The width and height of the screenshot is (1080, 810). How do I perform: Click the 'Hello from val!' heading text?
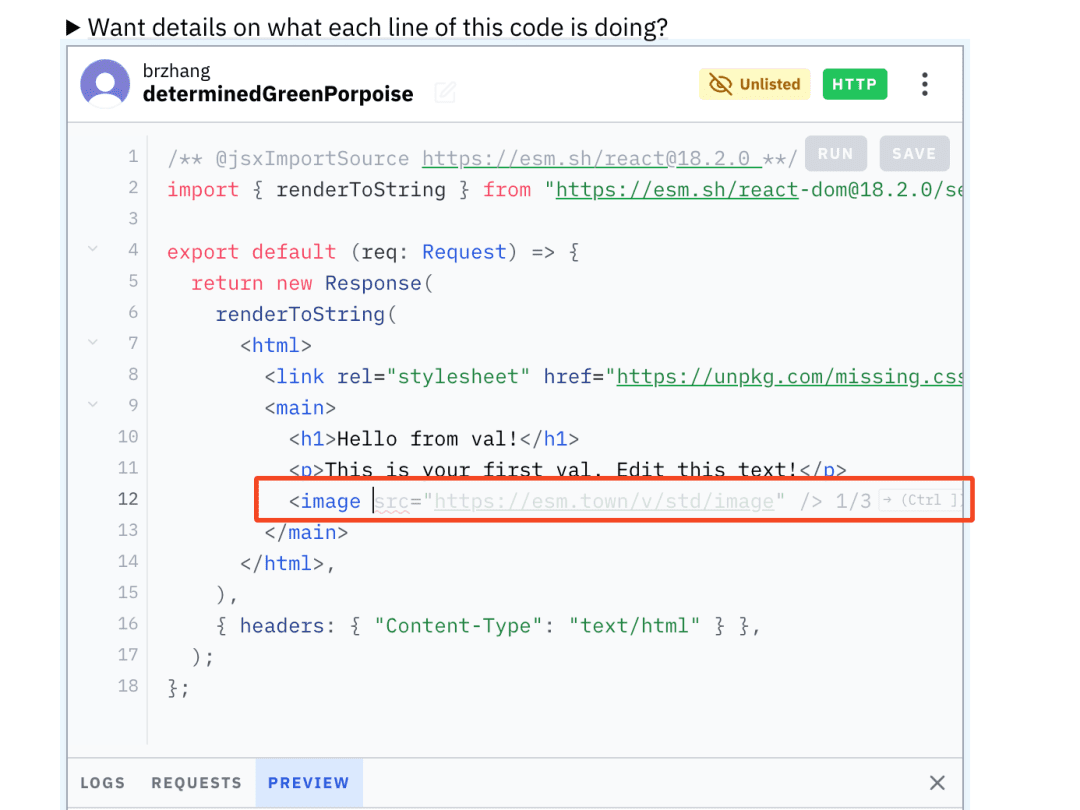427,439
